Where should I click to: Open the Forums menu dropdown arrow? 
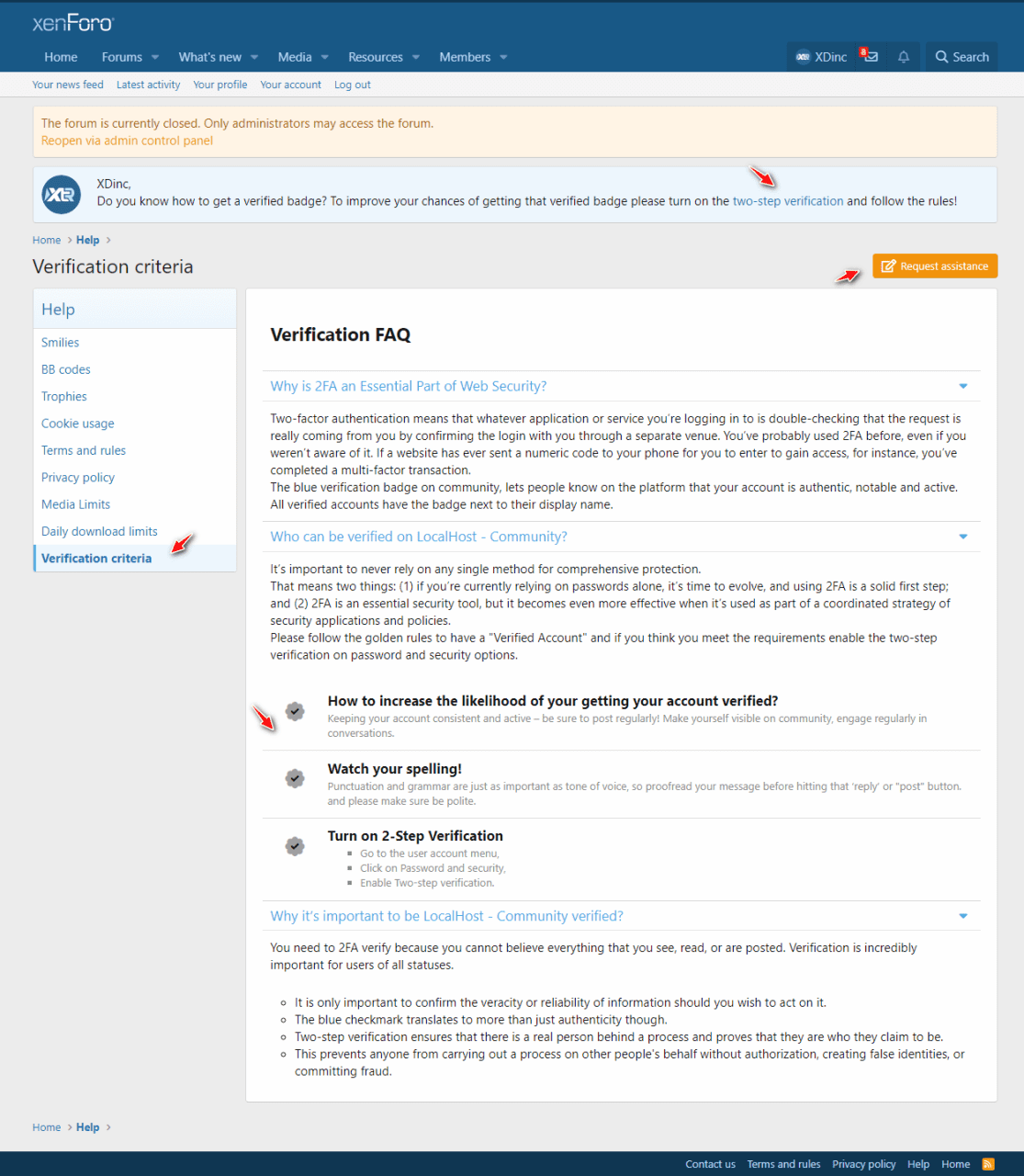[x=155, y=57]
